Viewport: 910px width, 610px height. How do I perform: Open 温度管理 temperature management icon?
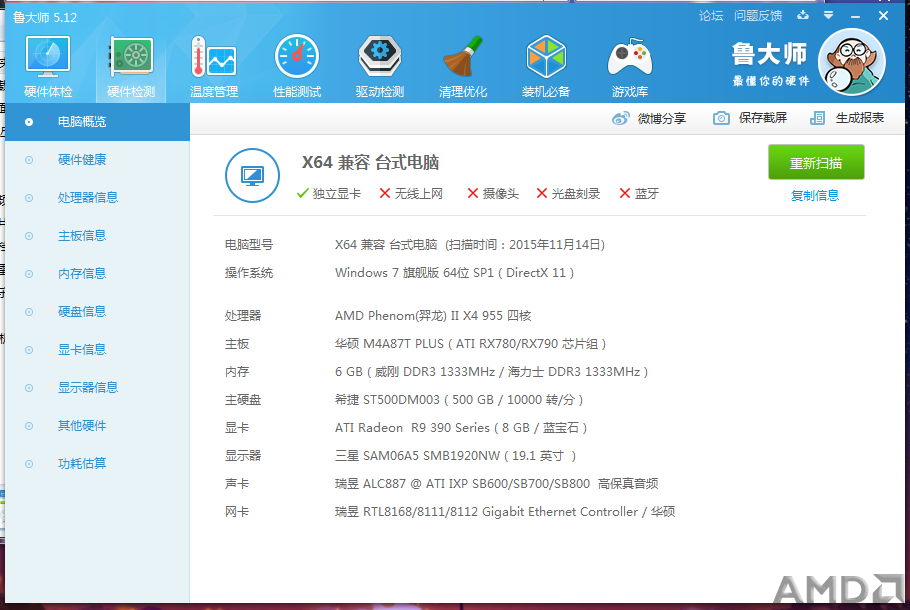(x=214, y=66)
